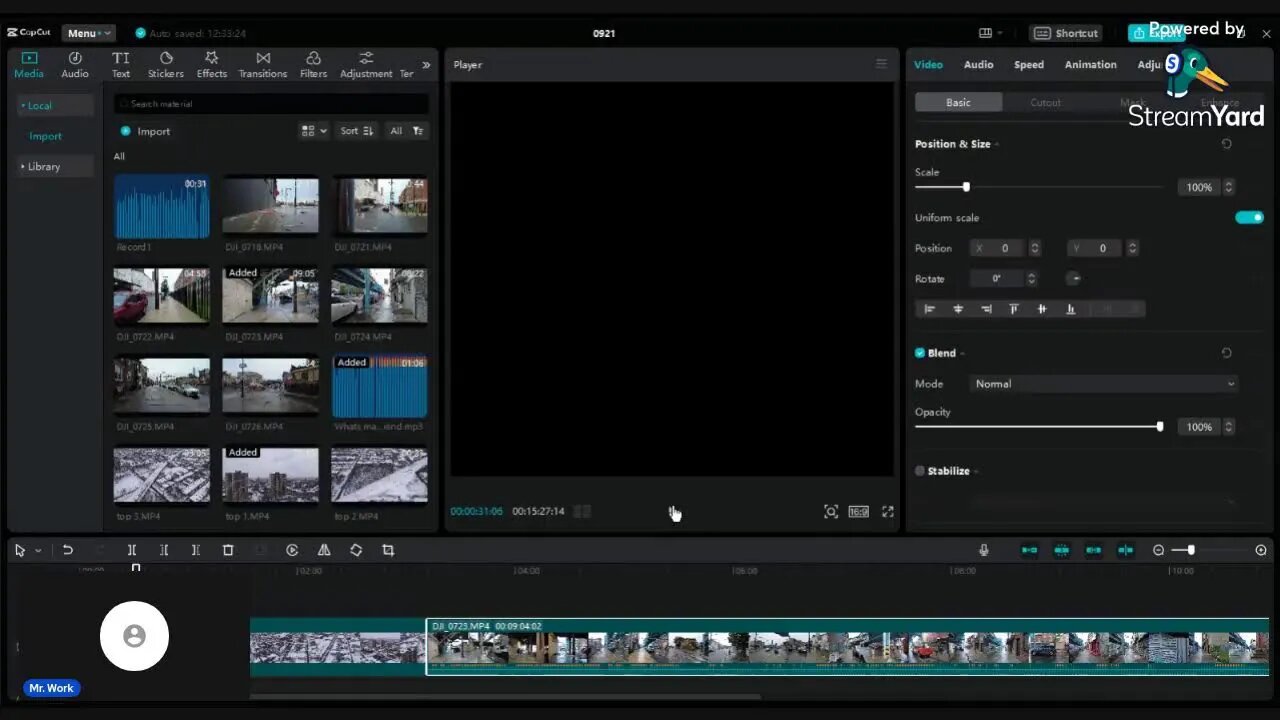Open the Player panel menu icon

[x=881, y=64]
